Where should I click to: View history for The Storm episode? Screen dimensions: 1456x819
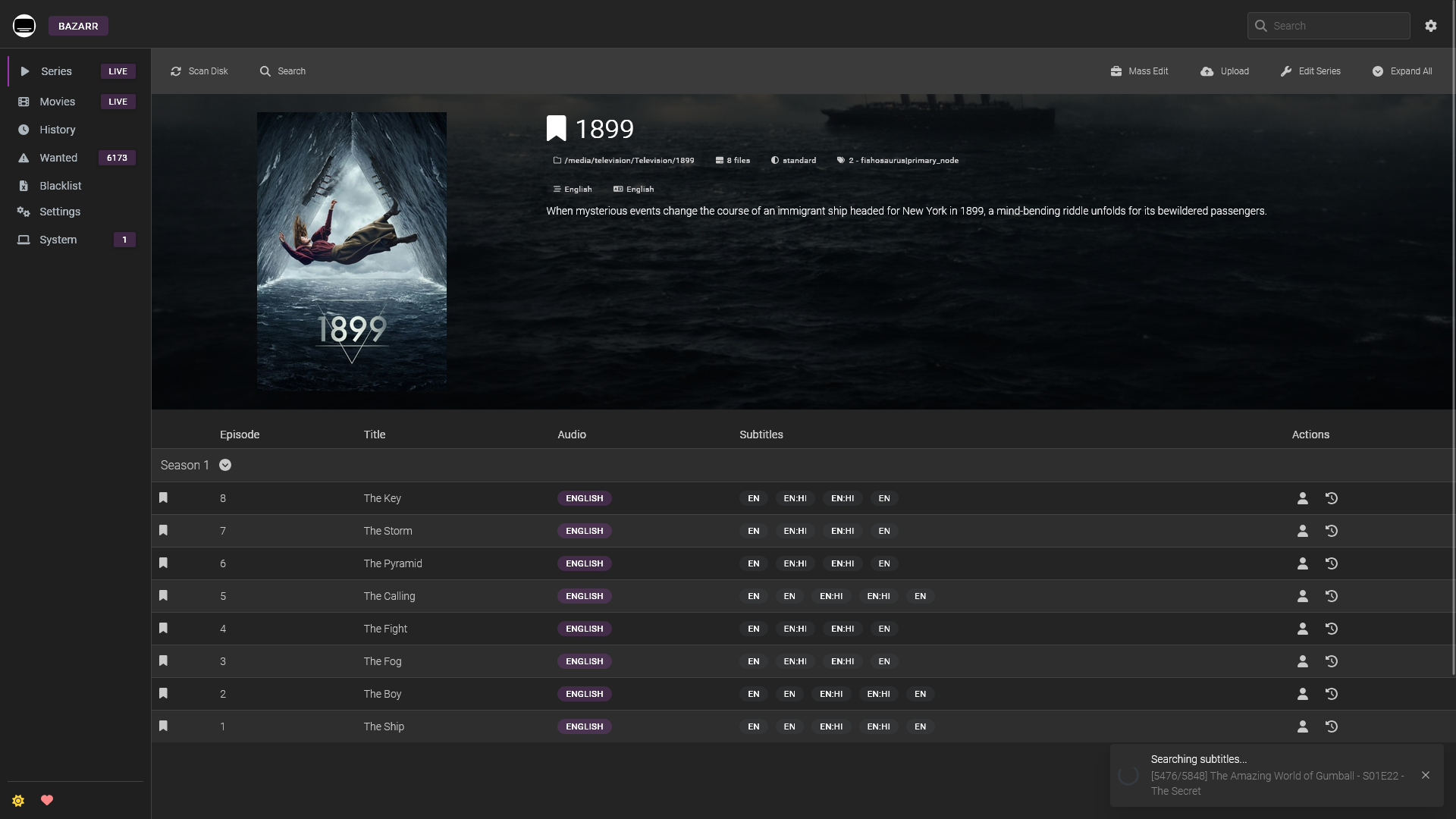click(1332, 531)
